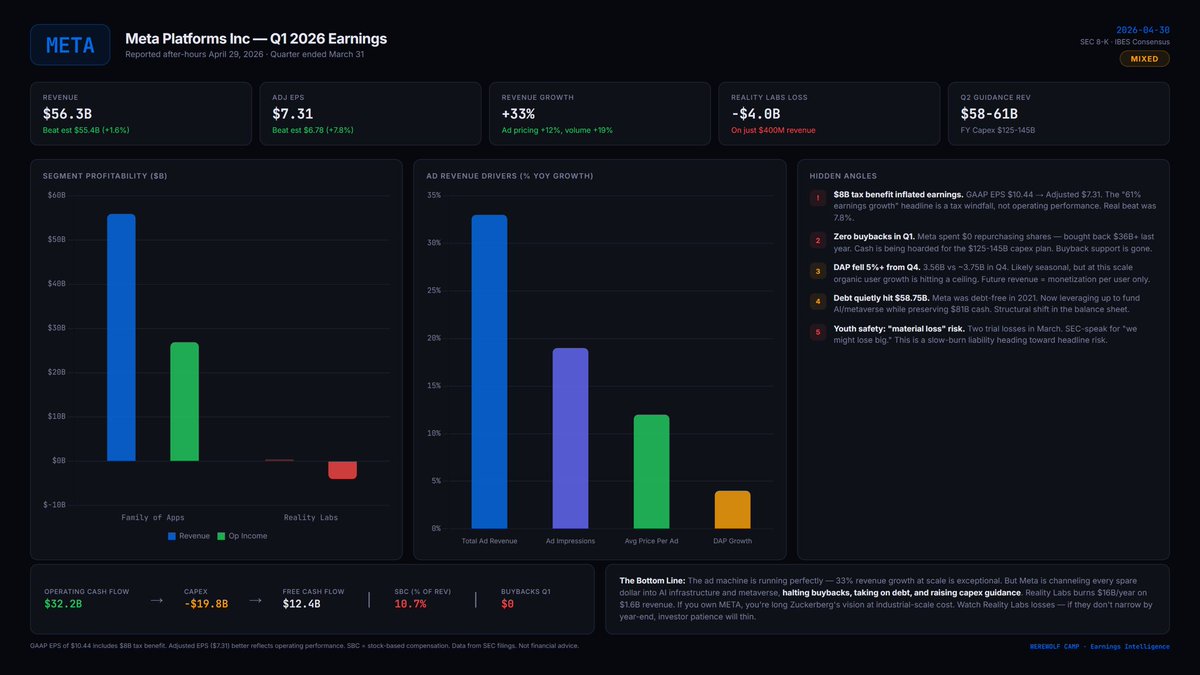Click the arrow between Operating Cash Flow and Capex
The image size is (1200, 675).
(x=156, y=600)
